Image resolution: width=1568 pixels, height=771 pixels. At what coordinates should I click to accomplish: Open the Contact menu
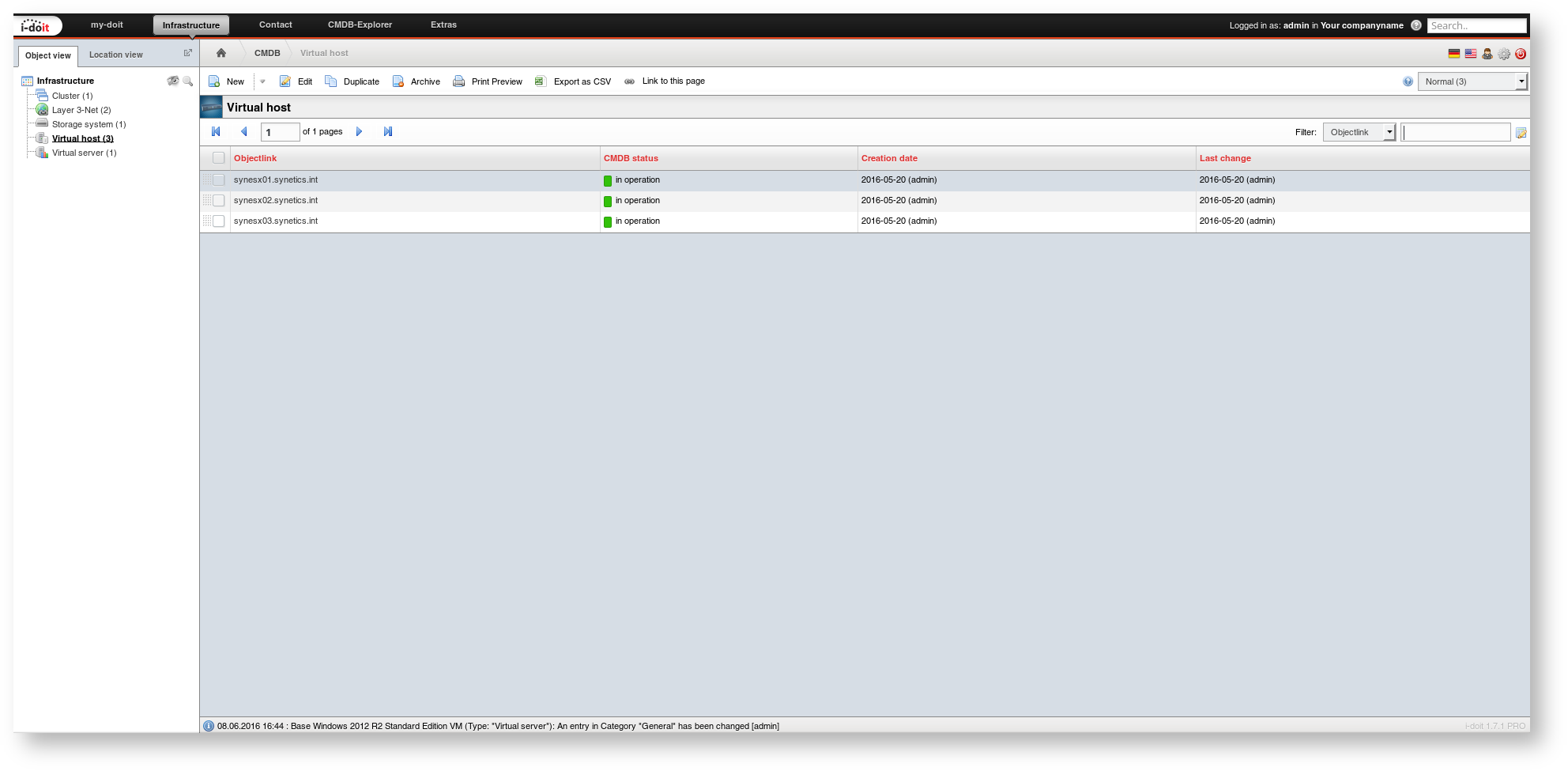276,25
